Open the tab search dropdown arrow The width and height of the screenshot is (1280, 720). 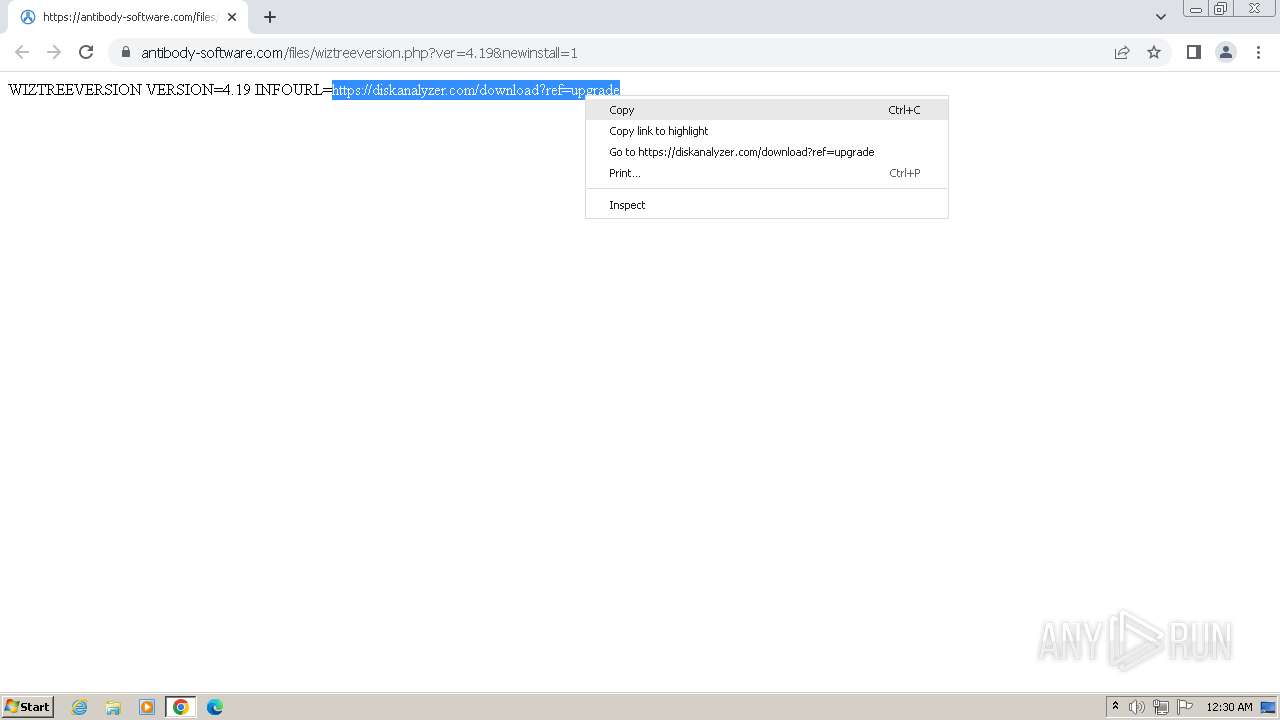click(1160, 17)
